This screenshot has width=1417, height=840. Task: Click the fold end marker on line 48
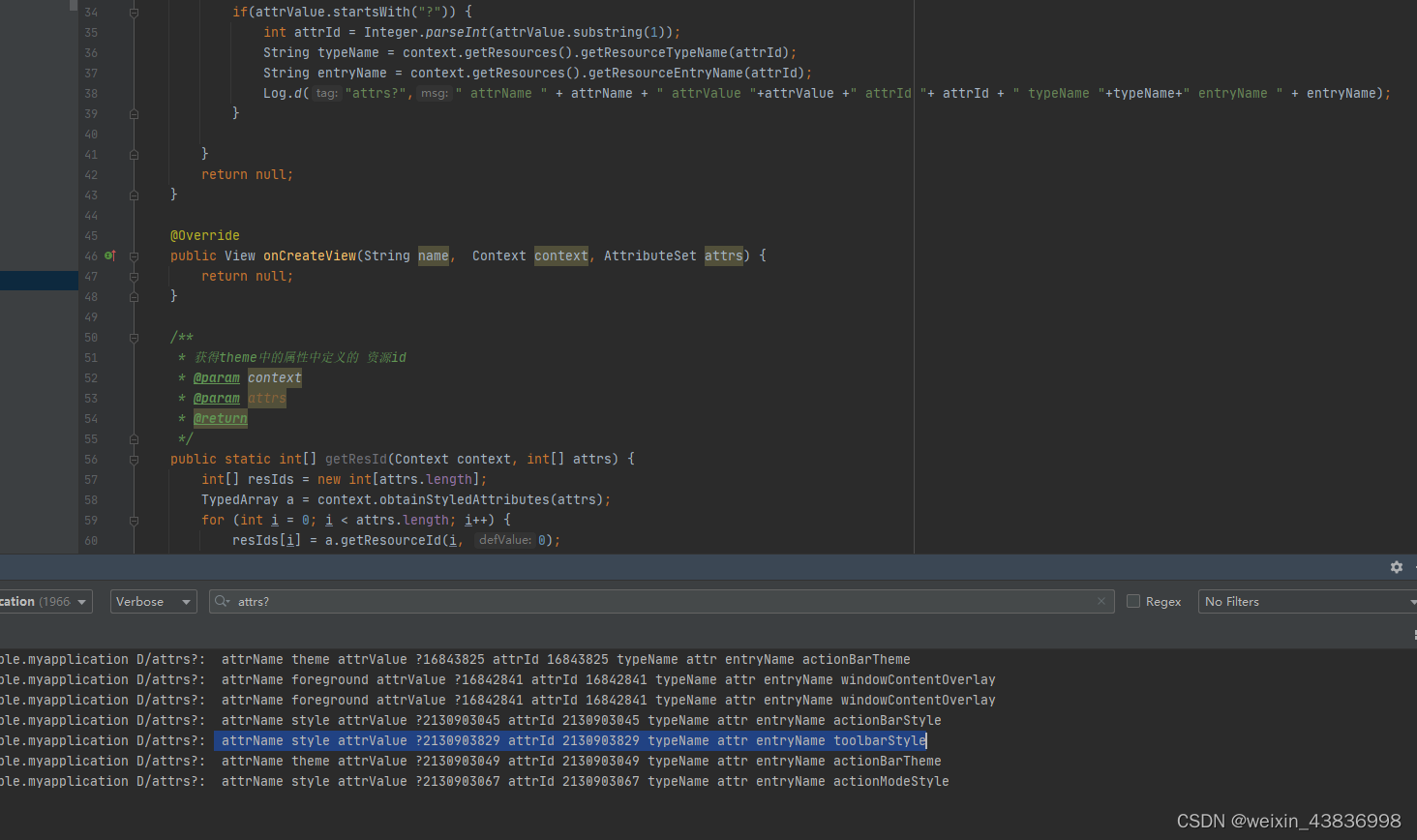coord(134,297)
